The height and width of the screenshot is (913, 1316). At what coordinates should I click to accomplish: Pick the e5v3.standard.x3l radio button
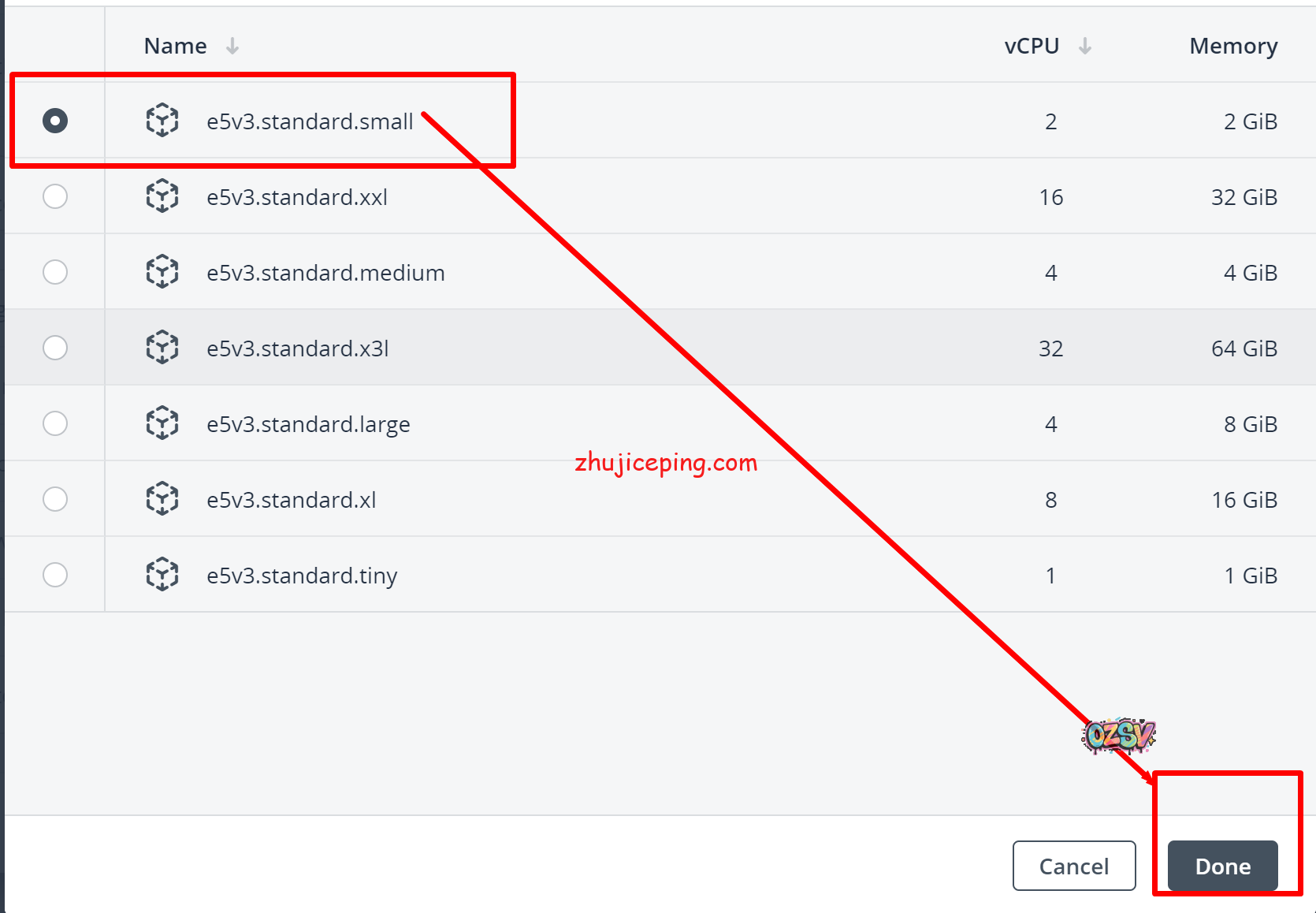tap(55, 348)
